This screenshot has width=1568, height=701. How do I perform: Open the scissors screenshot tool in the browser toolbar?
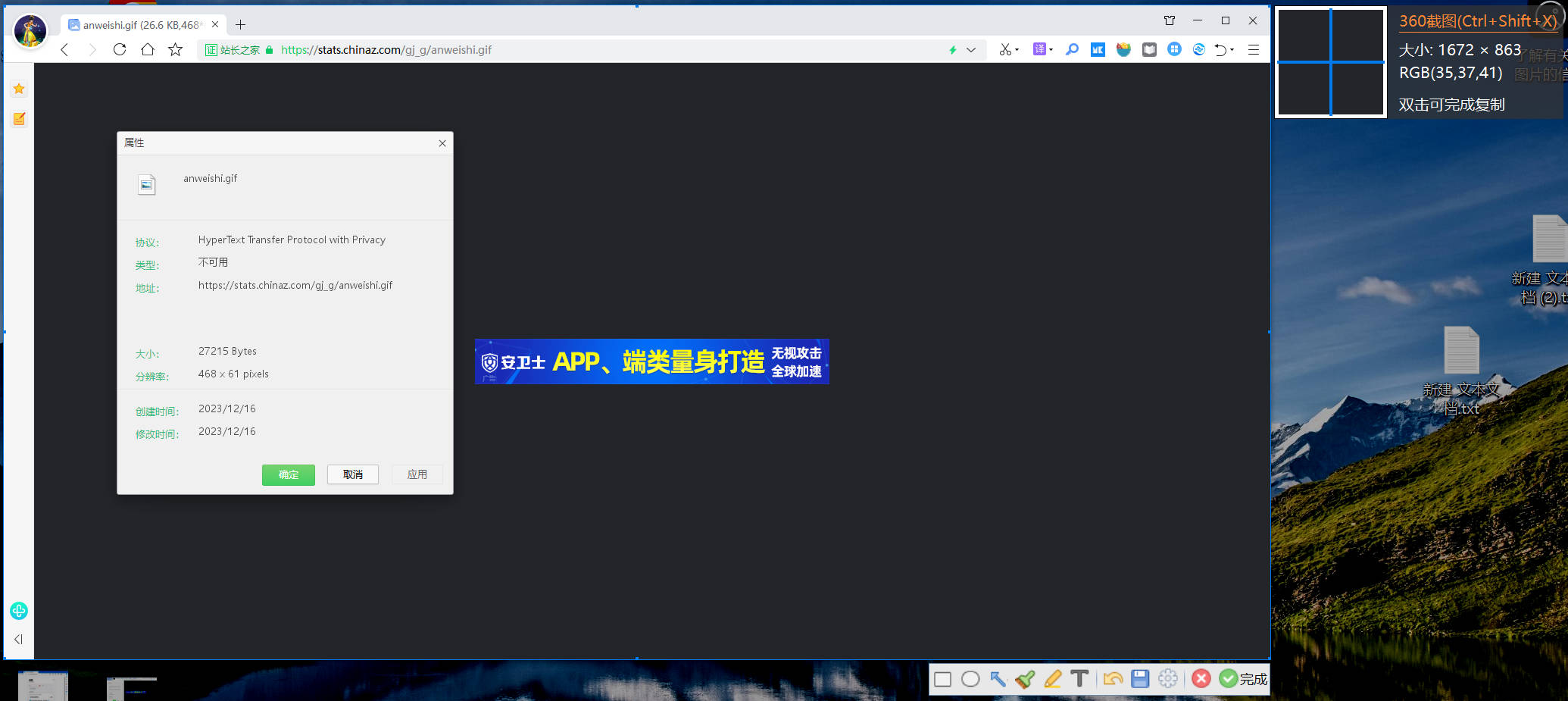point(1005,50)
